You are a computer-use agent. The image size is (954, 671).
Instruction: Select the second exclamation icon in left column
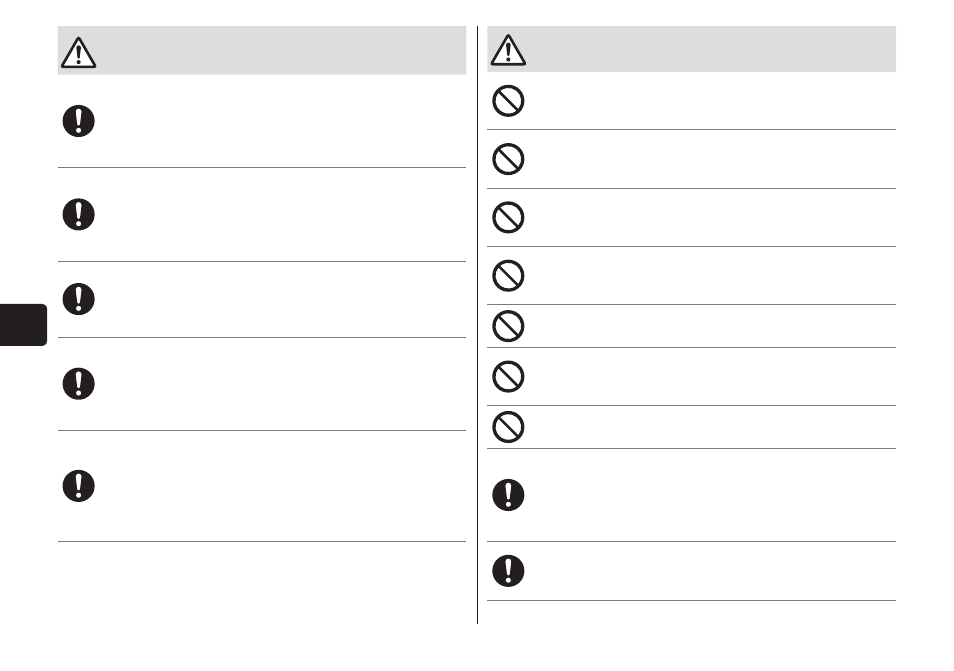pyautogui.click(x=78, y=214)
